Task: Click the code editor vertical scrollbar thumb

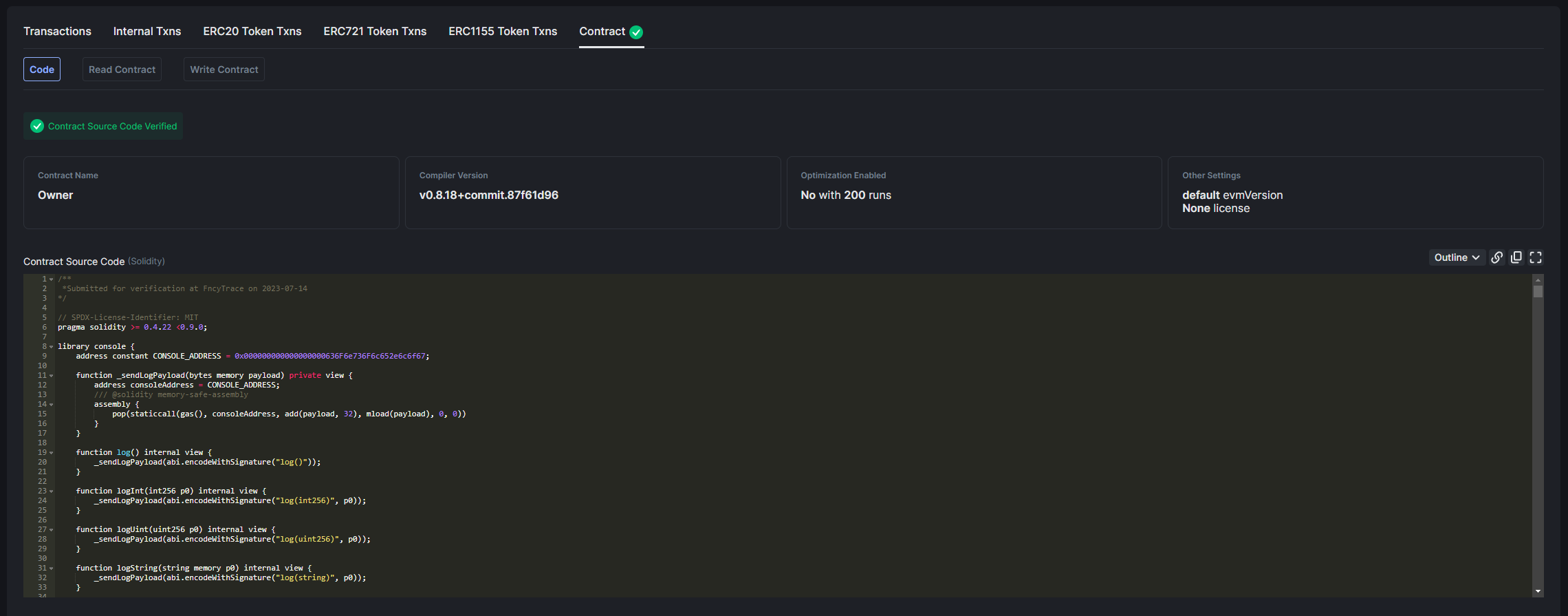Action: pyautogui.click(x=1538, y=292)
